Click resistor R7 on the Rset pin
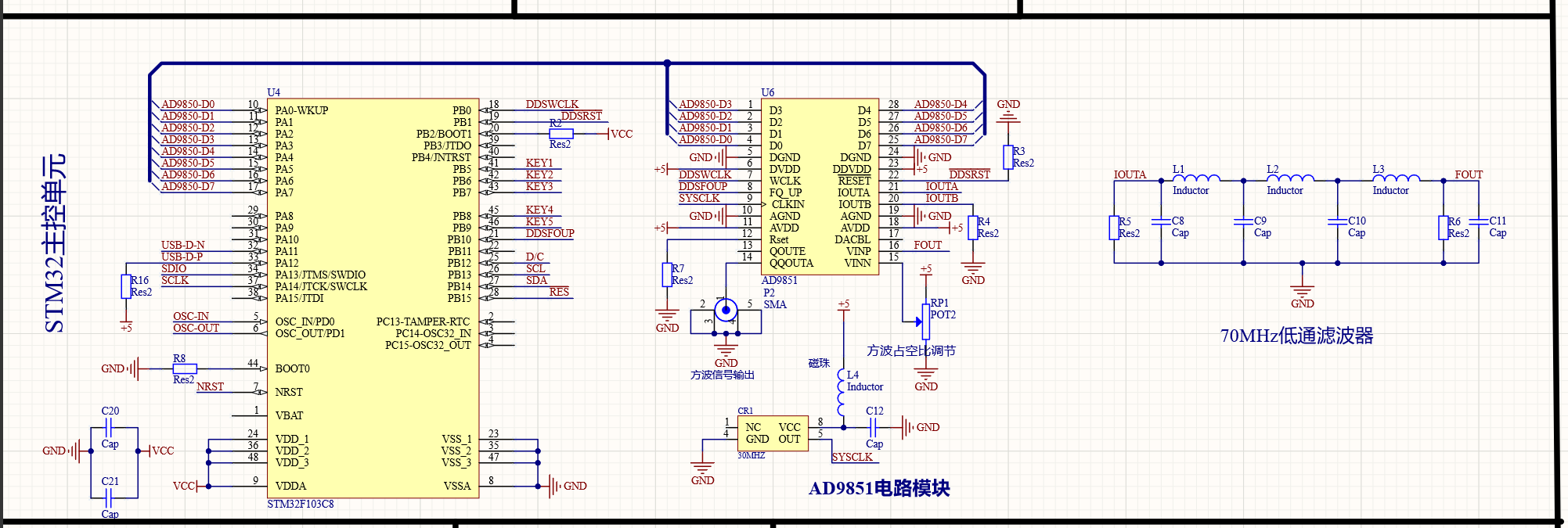Image resolution: width=1568 pixels, height=528 pixels. [x=667, y=275]
